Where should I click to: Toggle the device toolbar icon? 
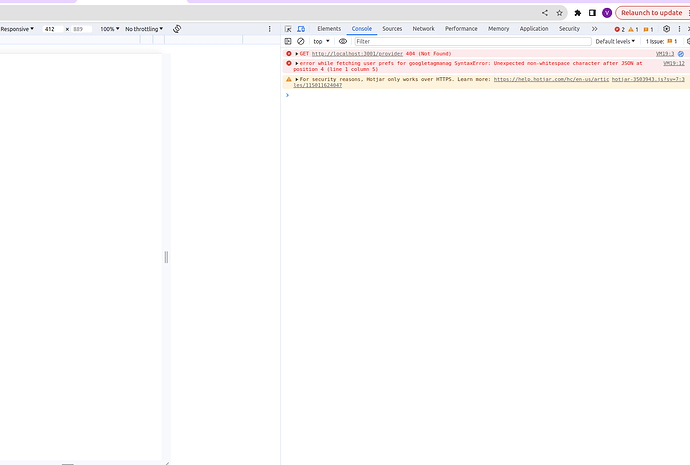[x=301, y=29]
